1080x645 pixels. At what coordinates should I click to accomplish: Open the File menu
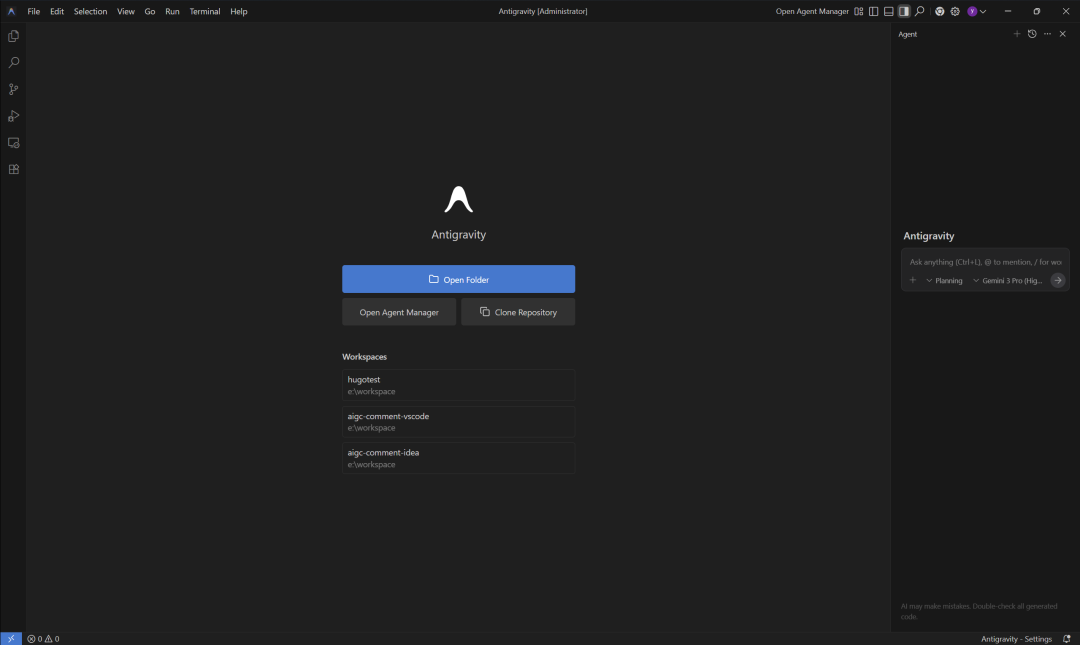pos(33,11)
